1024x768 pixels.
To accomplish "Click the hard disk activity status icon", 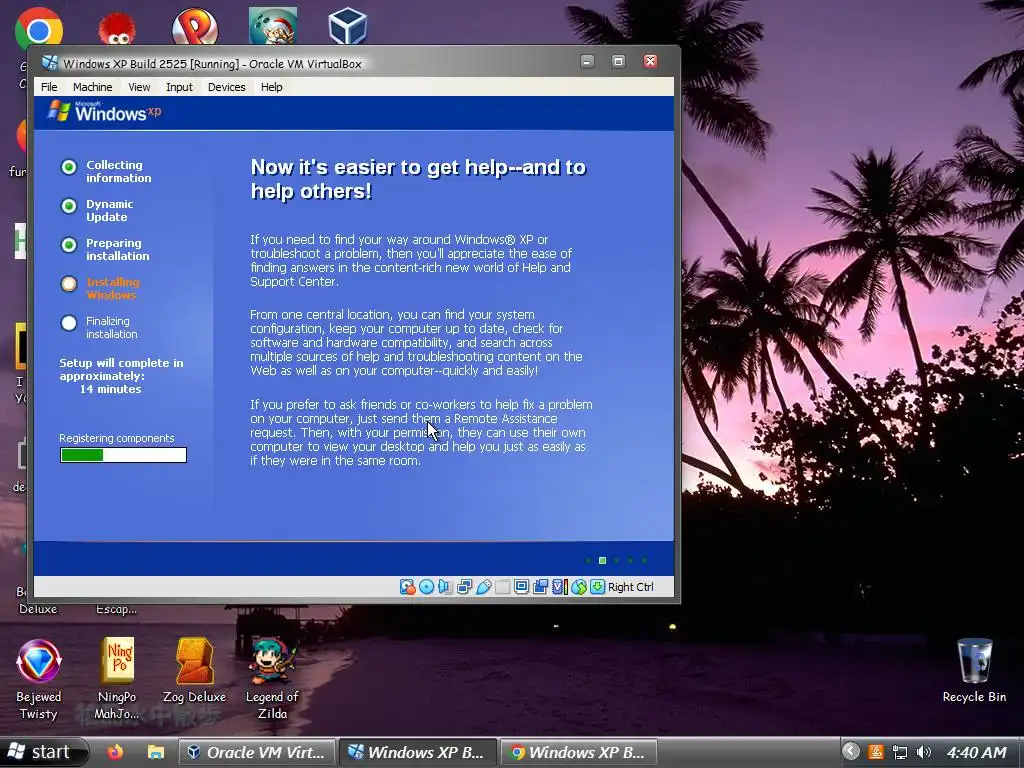I will (x=408, y=586).
